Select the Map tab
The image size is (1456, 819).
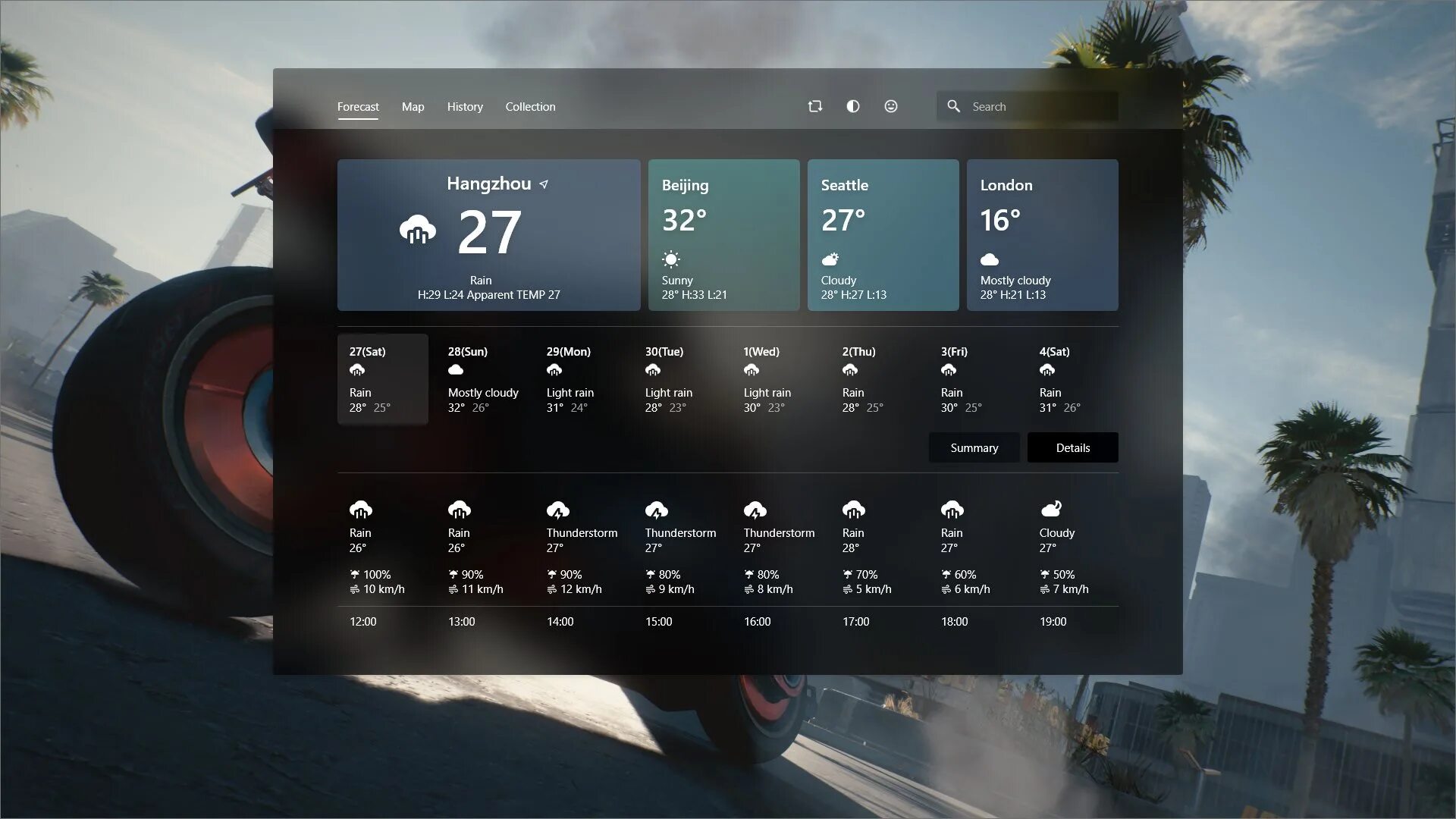point(413,106)
